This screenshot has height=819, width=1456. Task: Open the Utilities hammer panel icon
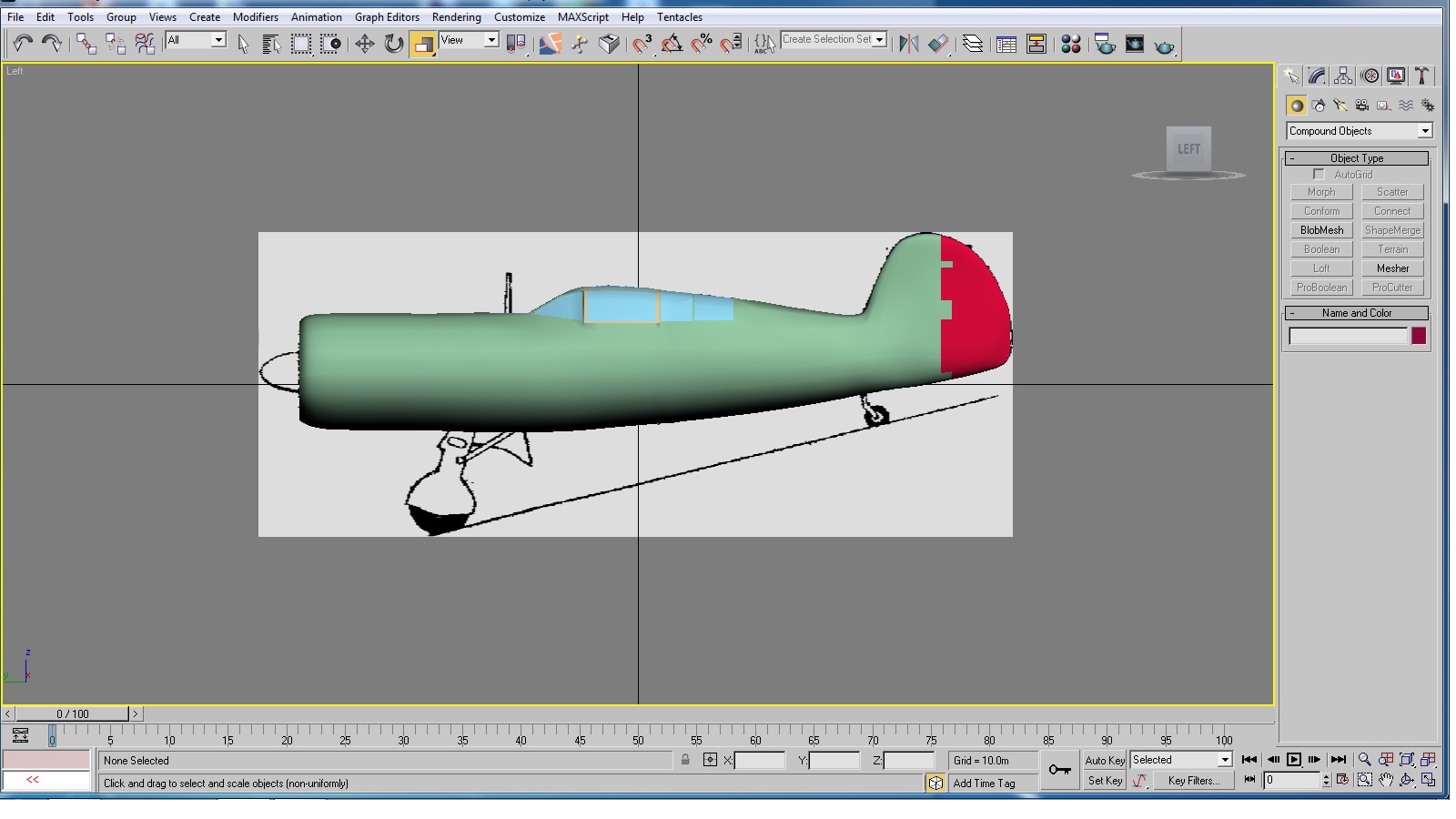tap(1421, 76)
